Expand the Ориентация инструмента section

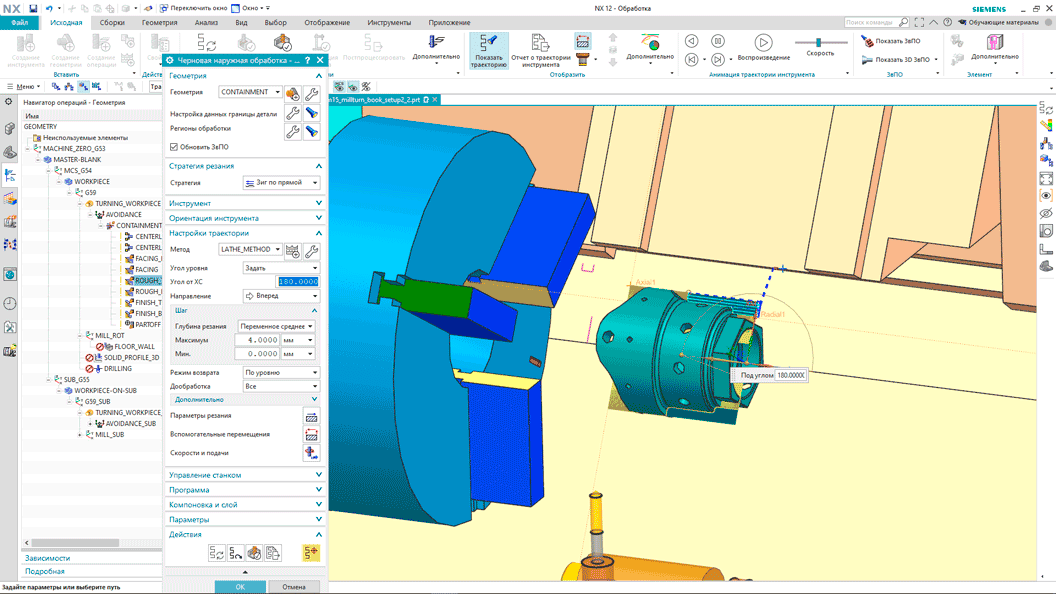(245, 218)
